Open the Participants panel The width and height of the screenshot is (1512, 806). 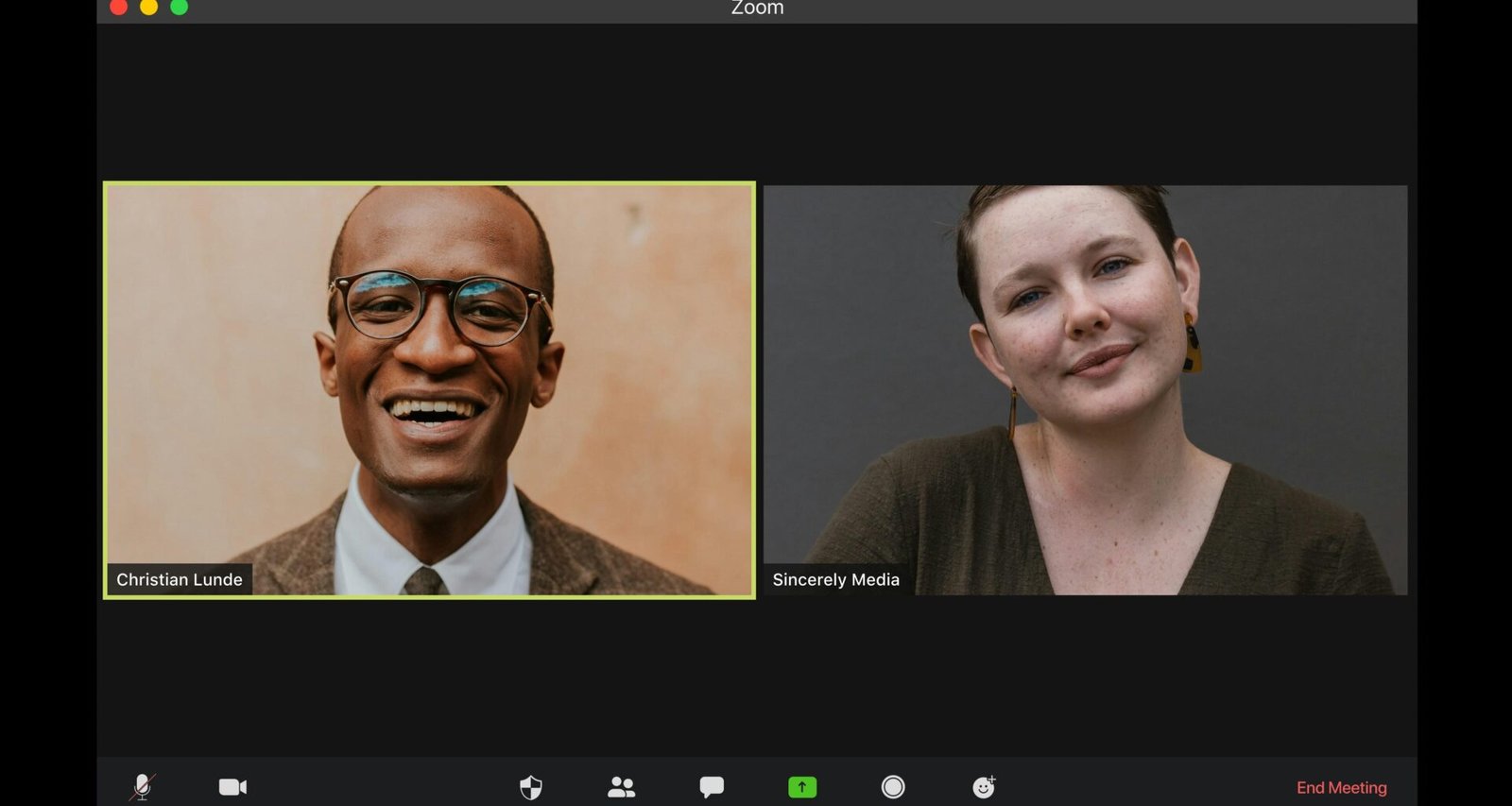click(x=621, y=787)
